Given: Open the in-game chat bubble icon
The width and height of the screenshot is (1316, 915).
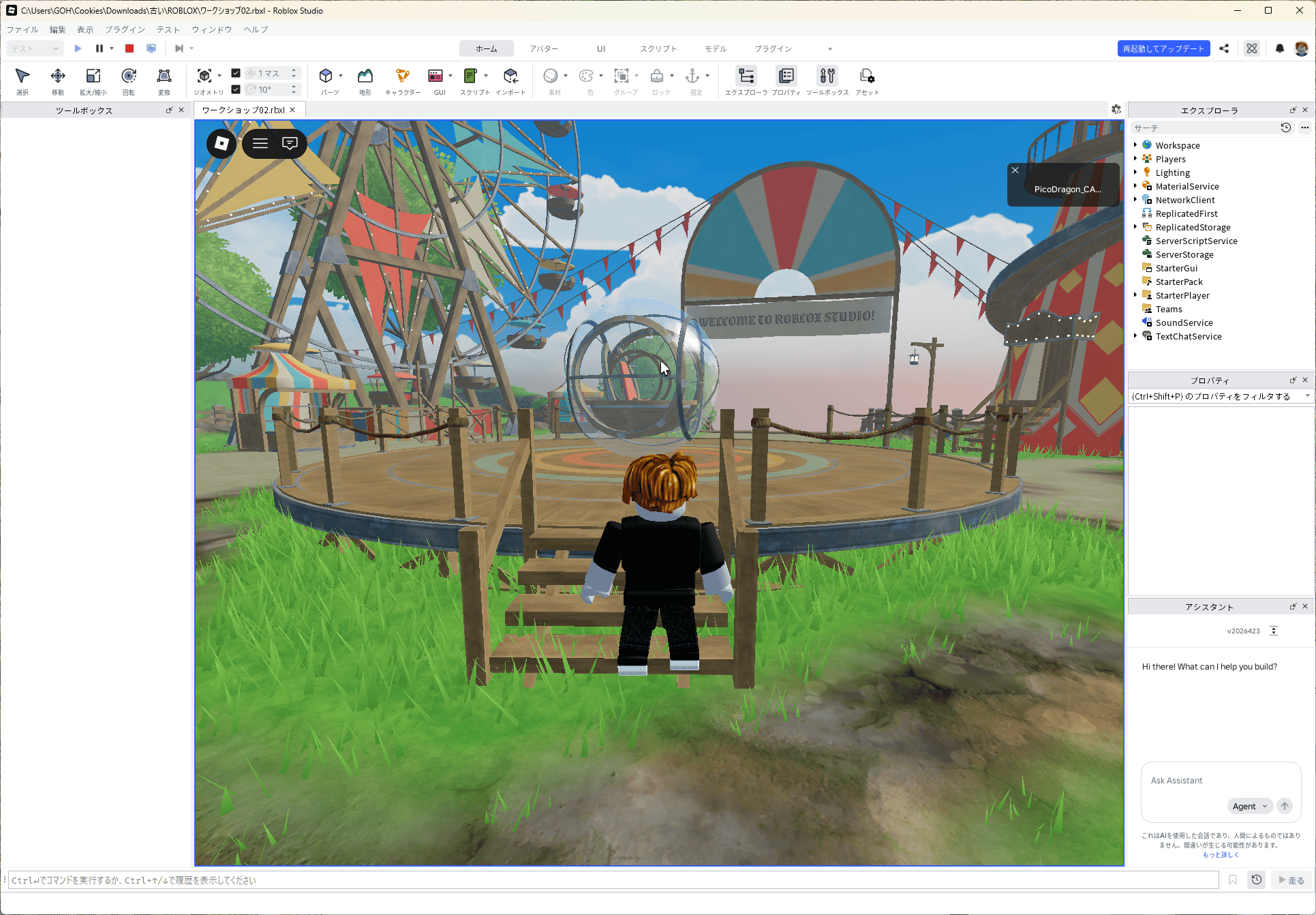Looking at the screenshot, I should pos(290,143).
